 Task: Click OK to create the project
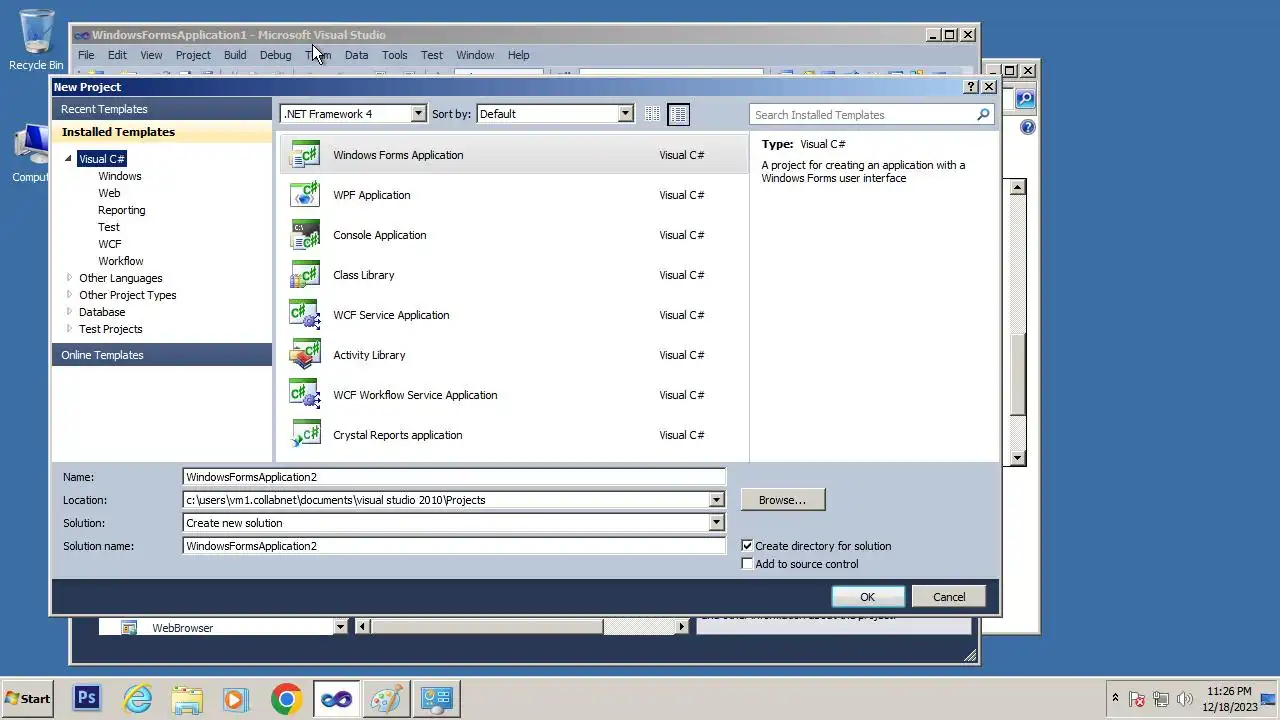868,597
